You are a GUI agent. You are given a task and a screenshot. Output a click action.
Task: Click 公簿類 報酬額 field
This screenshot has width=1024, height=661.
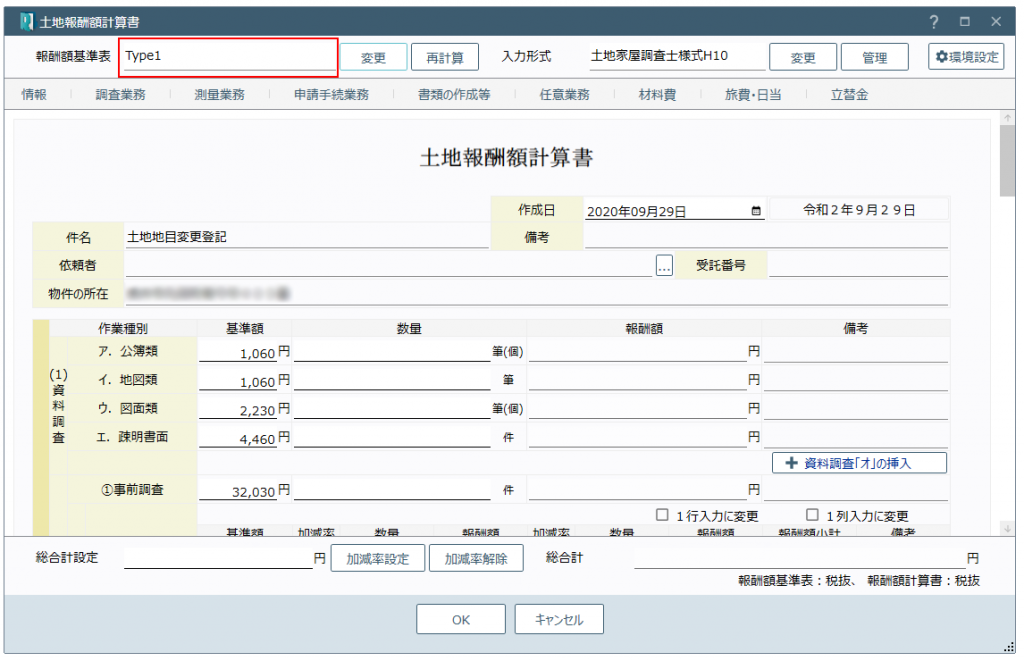click(x=637, y=351)
